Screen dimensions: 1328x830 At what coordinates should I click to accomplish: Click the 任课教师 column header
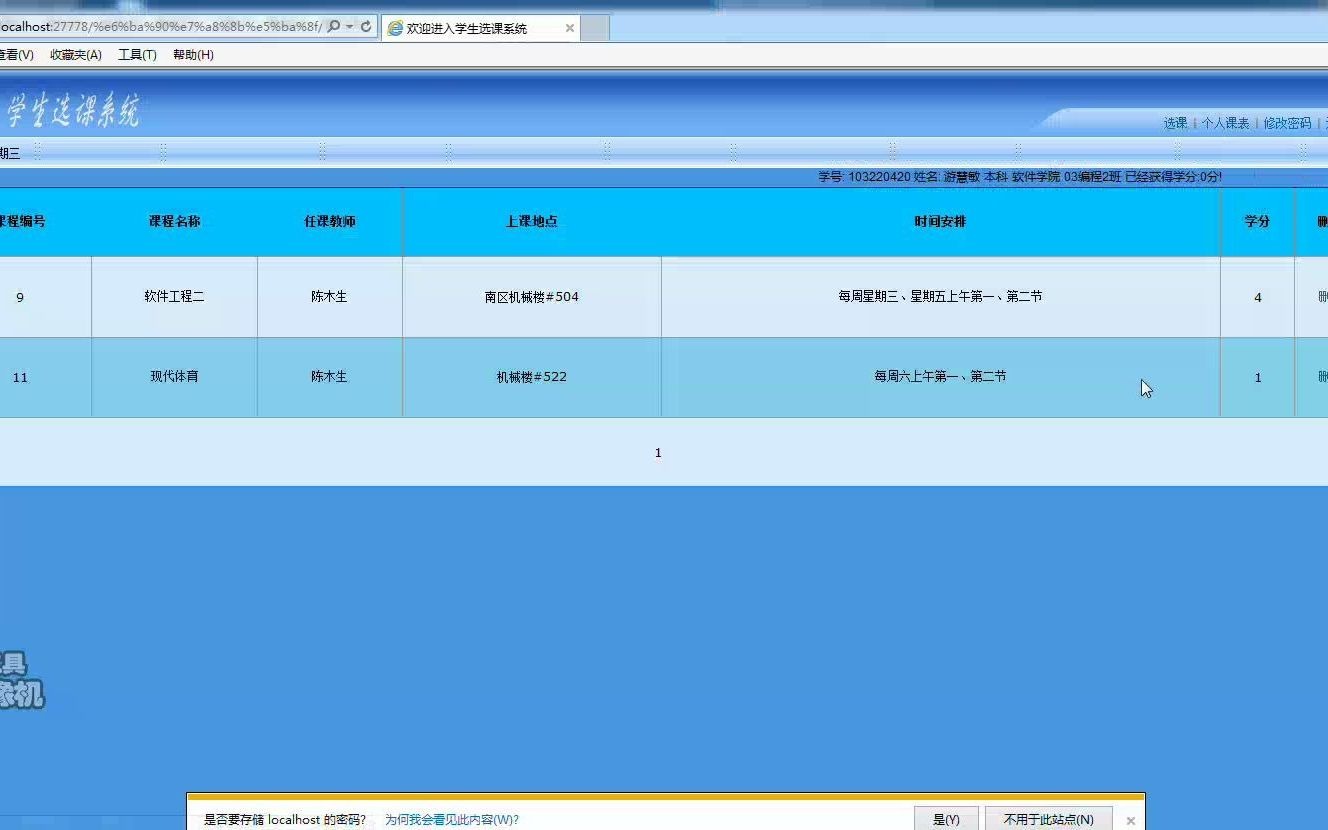click(x=329, y=221)
